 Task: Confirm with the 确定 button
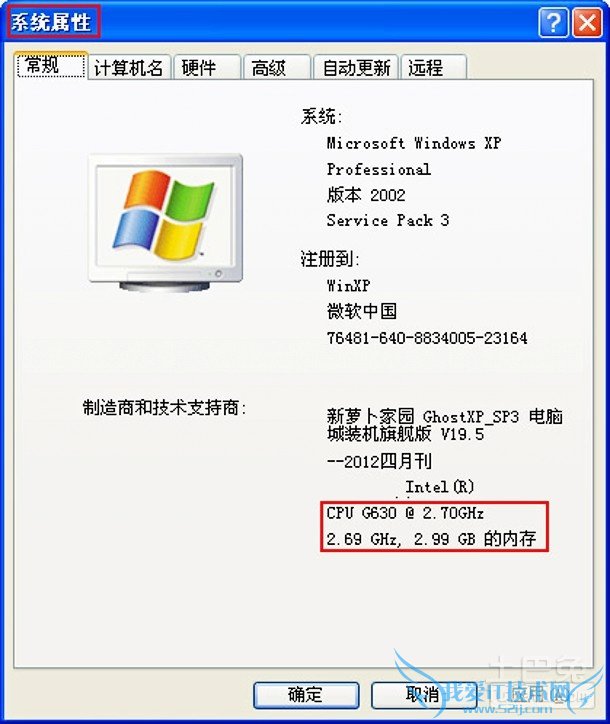[306, 695]
